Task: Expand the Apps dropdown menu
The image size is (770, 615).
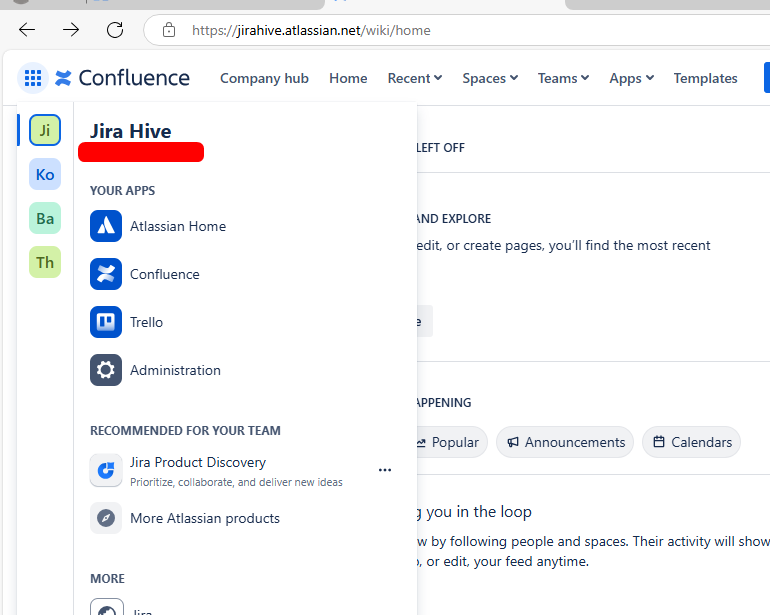Action: 632,78
